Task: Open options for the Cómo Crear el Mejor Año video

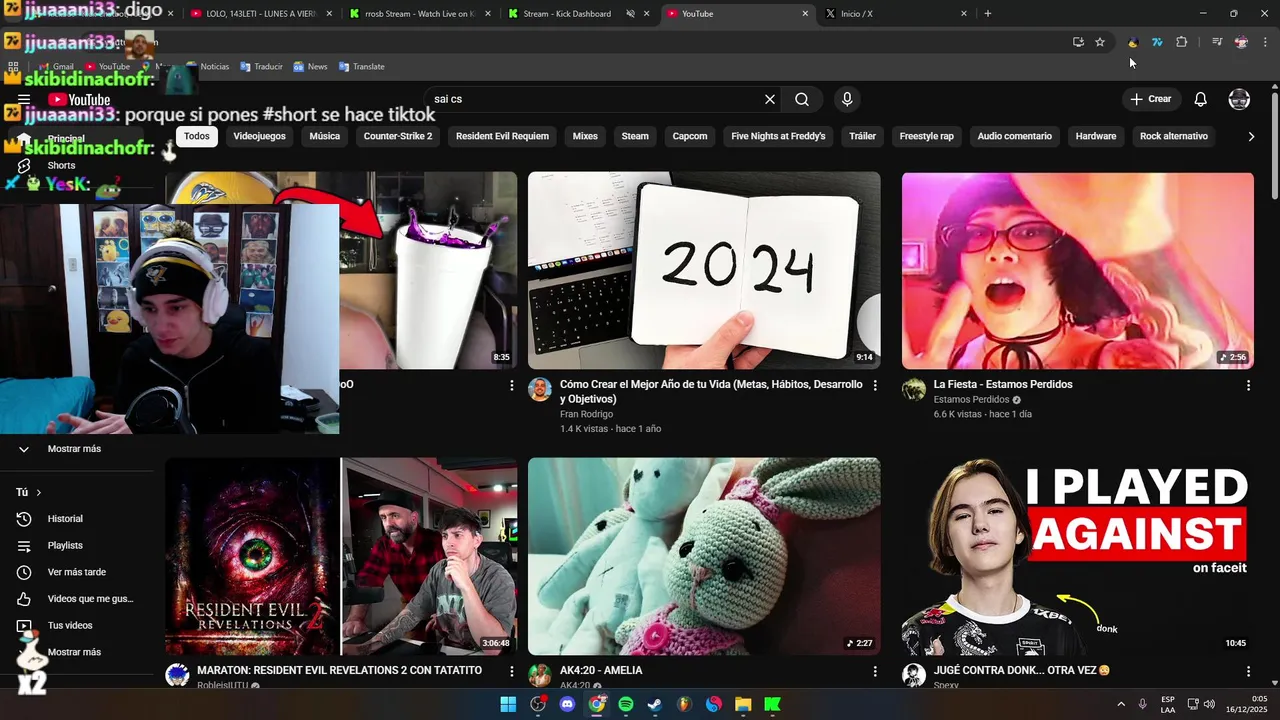Action: click(x=875, y=385)
